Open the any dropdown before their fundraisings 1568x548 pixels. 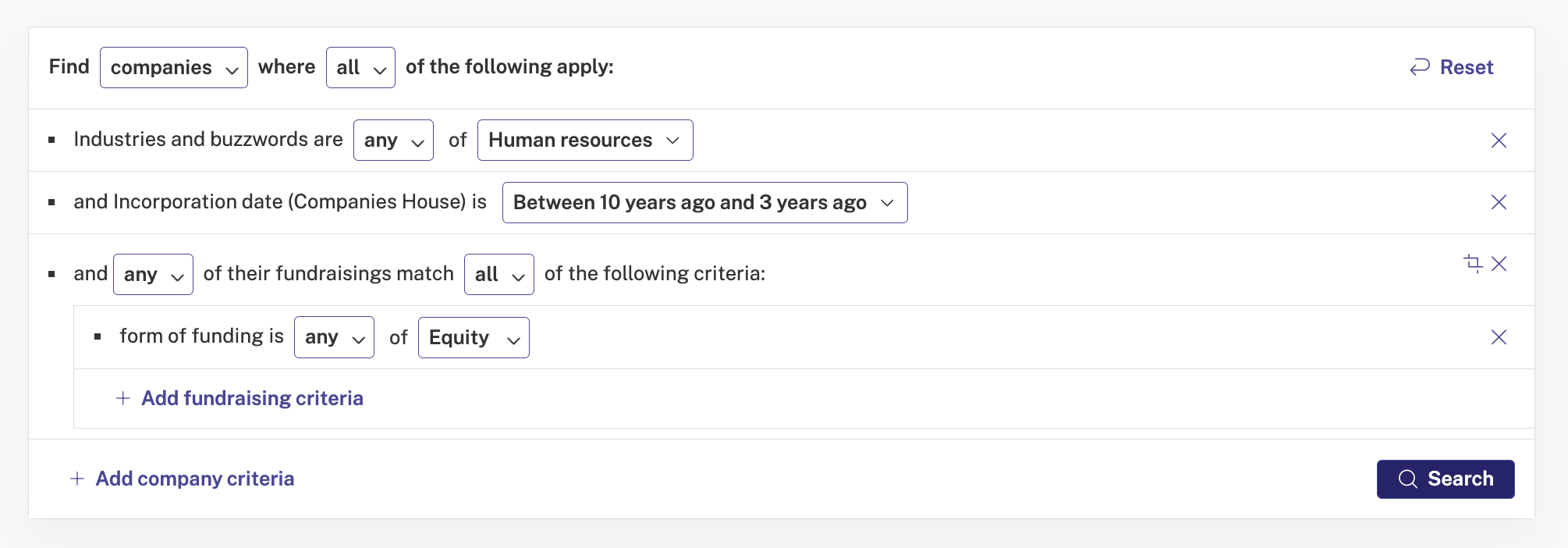coord(153,274)
